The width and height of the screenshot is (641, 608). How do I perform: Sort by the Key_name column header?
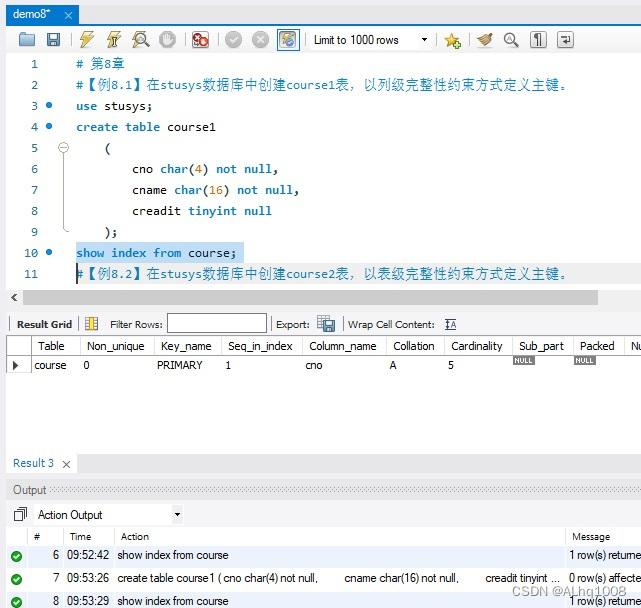pyautogui.click(x=187, y=346)
